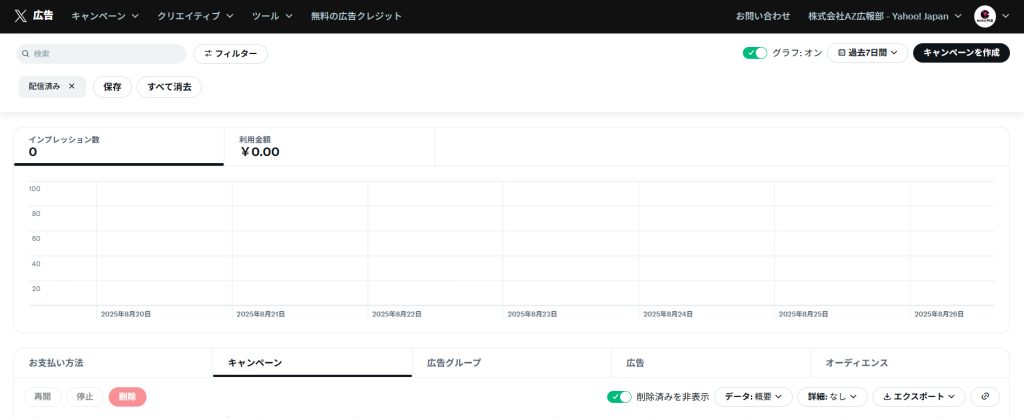Click the キャンペーンを作成 button
Viewport: 1024px width, 418px height.
pos(960,53)
